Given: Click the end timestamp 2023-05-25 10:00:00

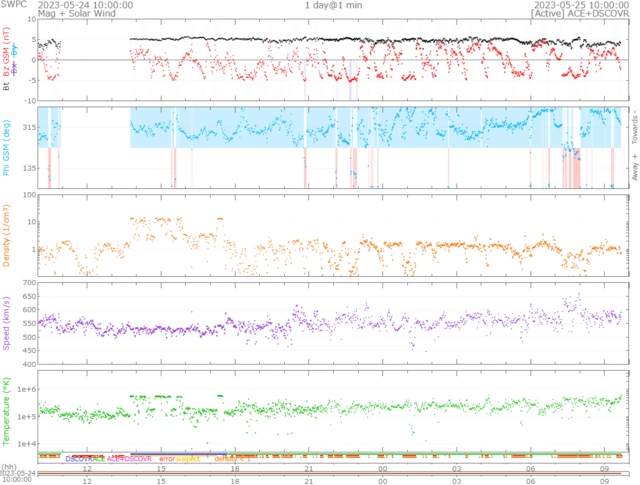Looking at the screenshot, I should [576, 5].
